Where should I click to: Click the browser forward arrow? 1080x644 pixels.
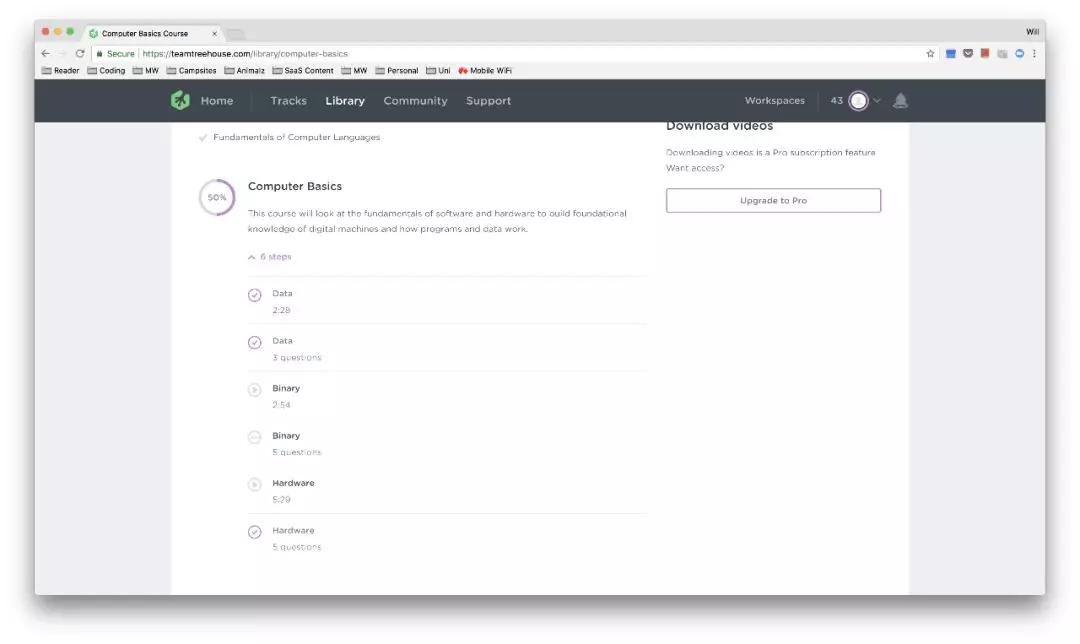coord(63,54)
